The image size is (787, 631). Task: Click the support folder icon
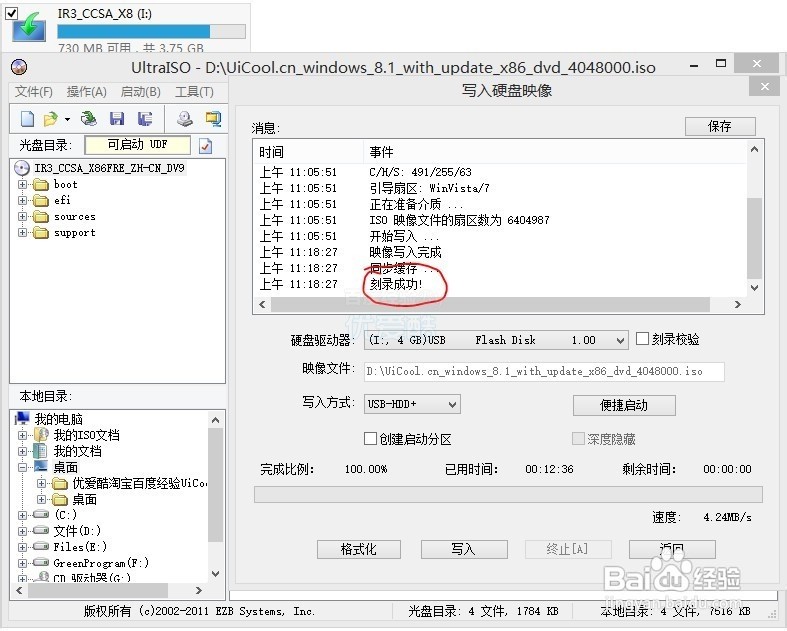(x=41, y=233)
